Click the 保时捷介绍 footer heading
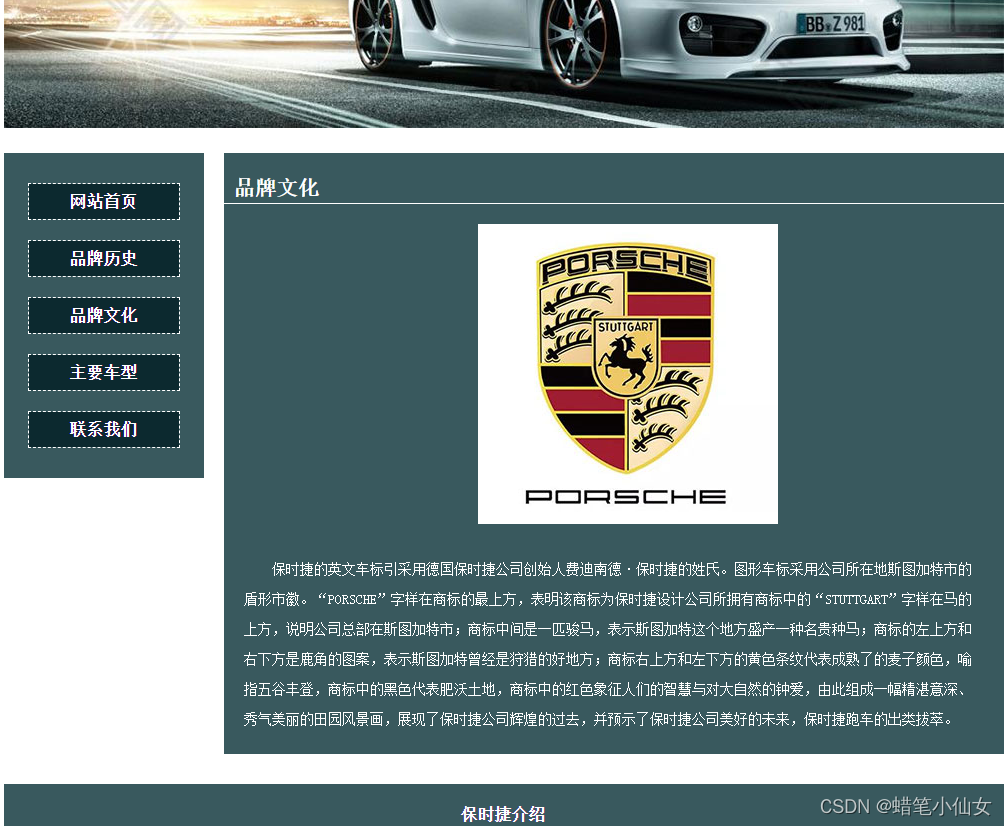1008x826 pixels. pos(503,814)
